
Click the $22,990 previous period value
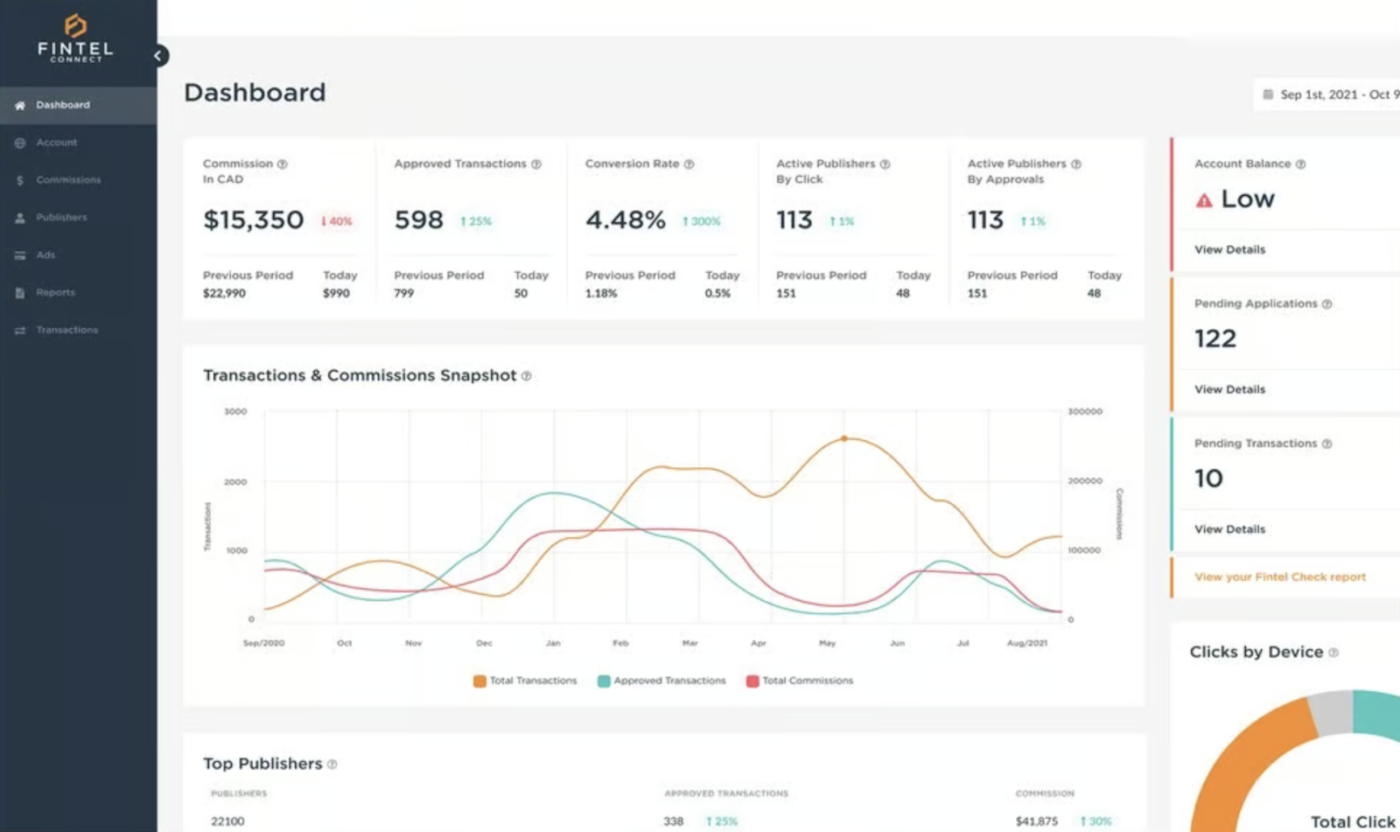224,294
